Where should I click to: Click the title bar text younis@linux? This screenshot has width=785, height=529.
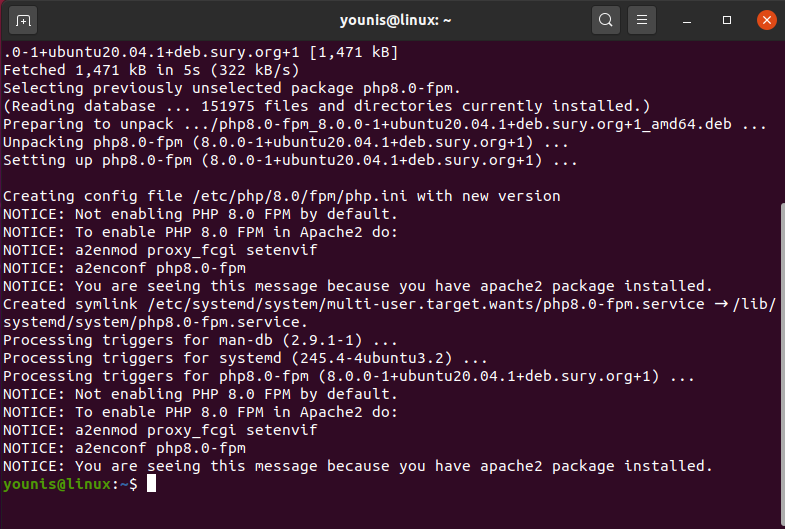(x=391, y=19)
